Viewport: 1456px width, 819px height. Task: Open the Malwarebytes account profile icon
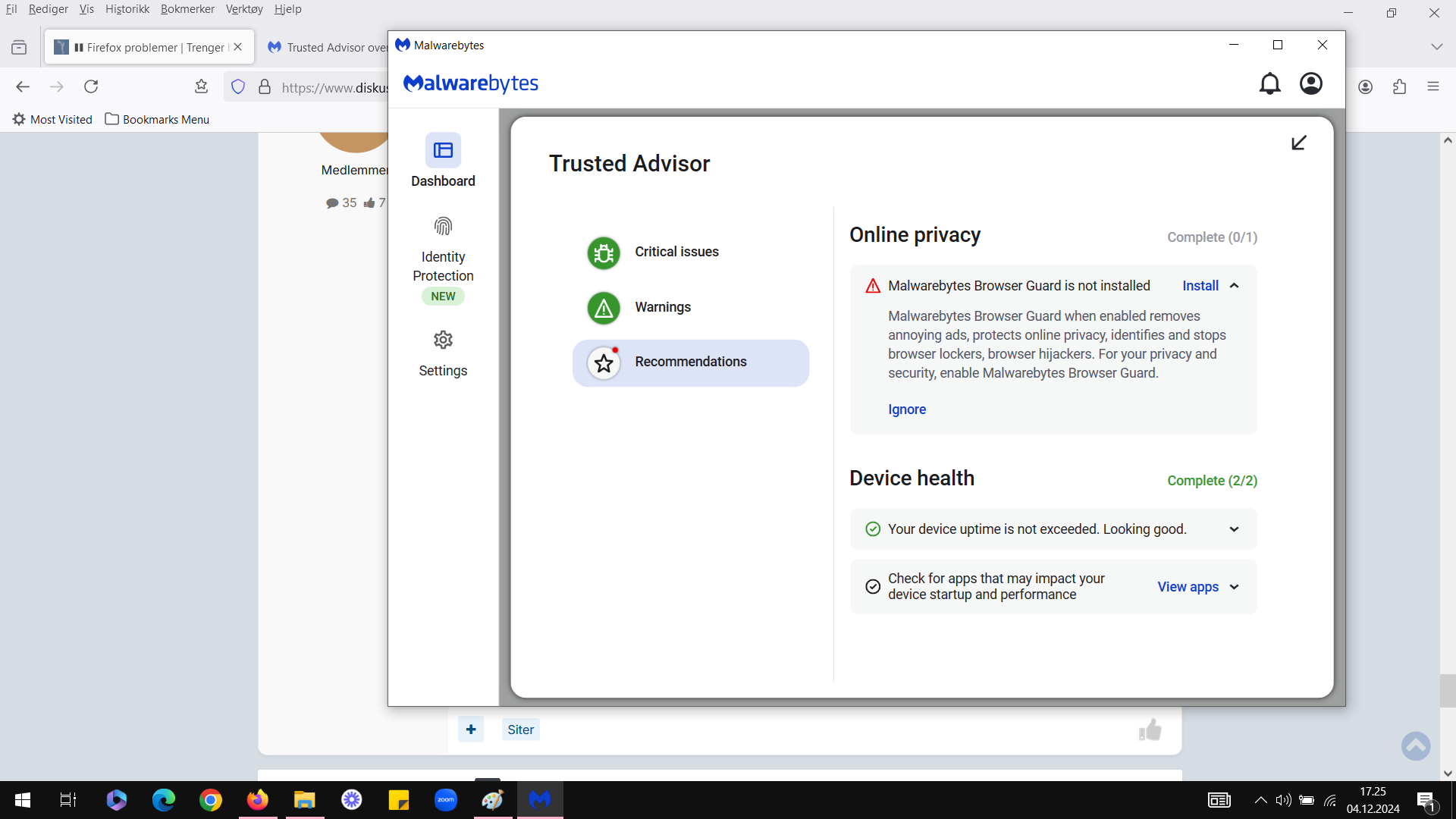(x=1310, y=83)
